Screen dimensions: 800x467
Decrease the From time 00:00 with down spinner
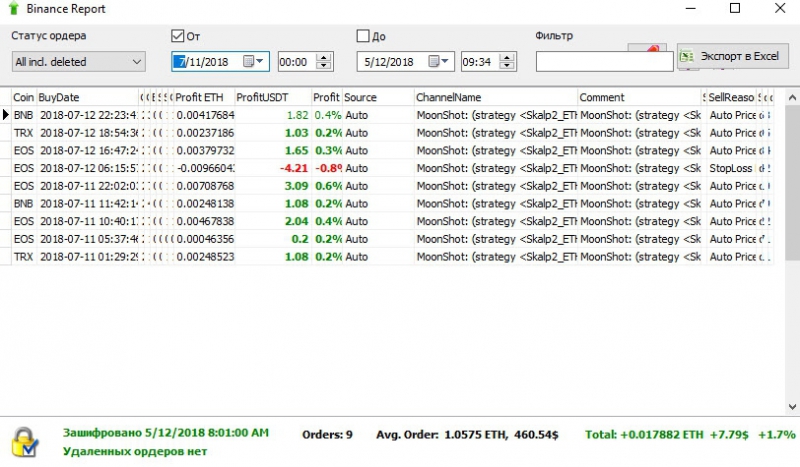click(x=323, y=66)
